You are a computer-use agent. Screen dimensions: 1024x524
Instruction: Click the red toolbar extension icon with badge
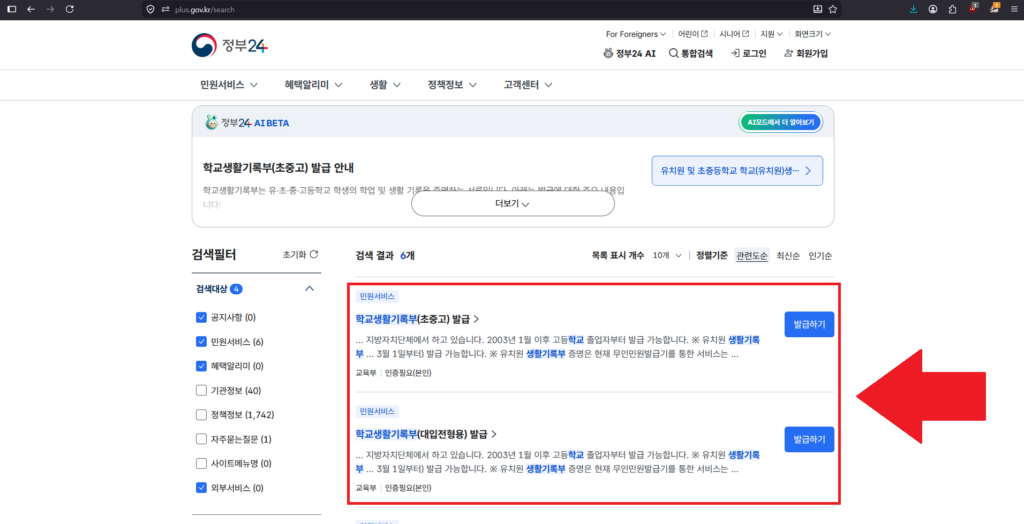pyautogui.click(x=973, y=8)
